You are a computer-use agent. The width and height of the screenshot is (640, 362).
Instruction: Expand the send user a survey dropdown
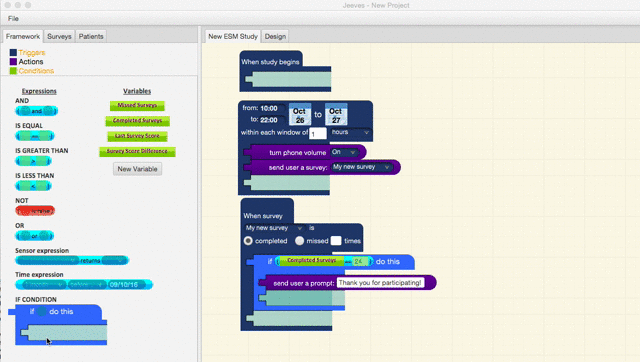(x=362, y=167)
